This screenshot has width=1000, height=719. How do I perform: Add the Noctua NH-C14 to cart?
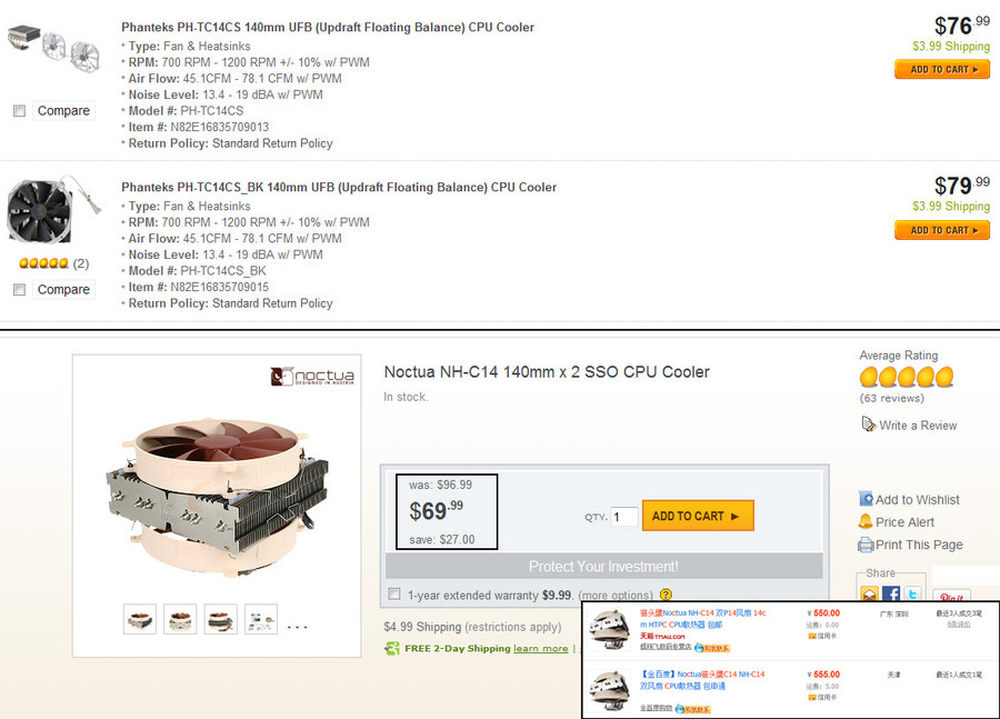[698, 515]
